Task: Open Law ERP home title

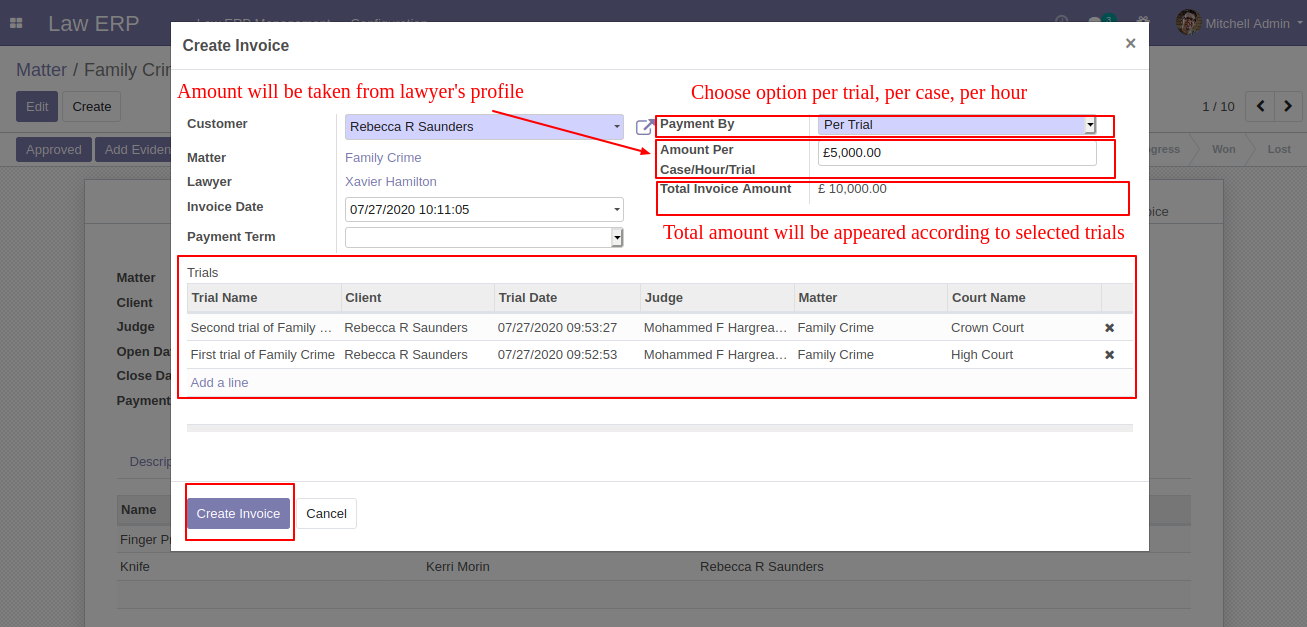Action: [94, 23]
